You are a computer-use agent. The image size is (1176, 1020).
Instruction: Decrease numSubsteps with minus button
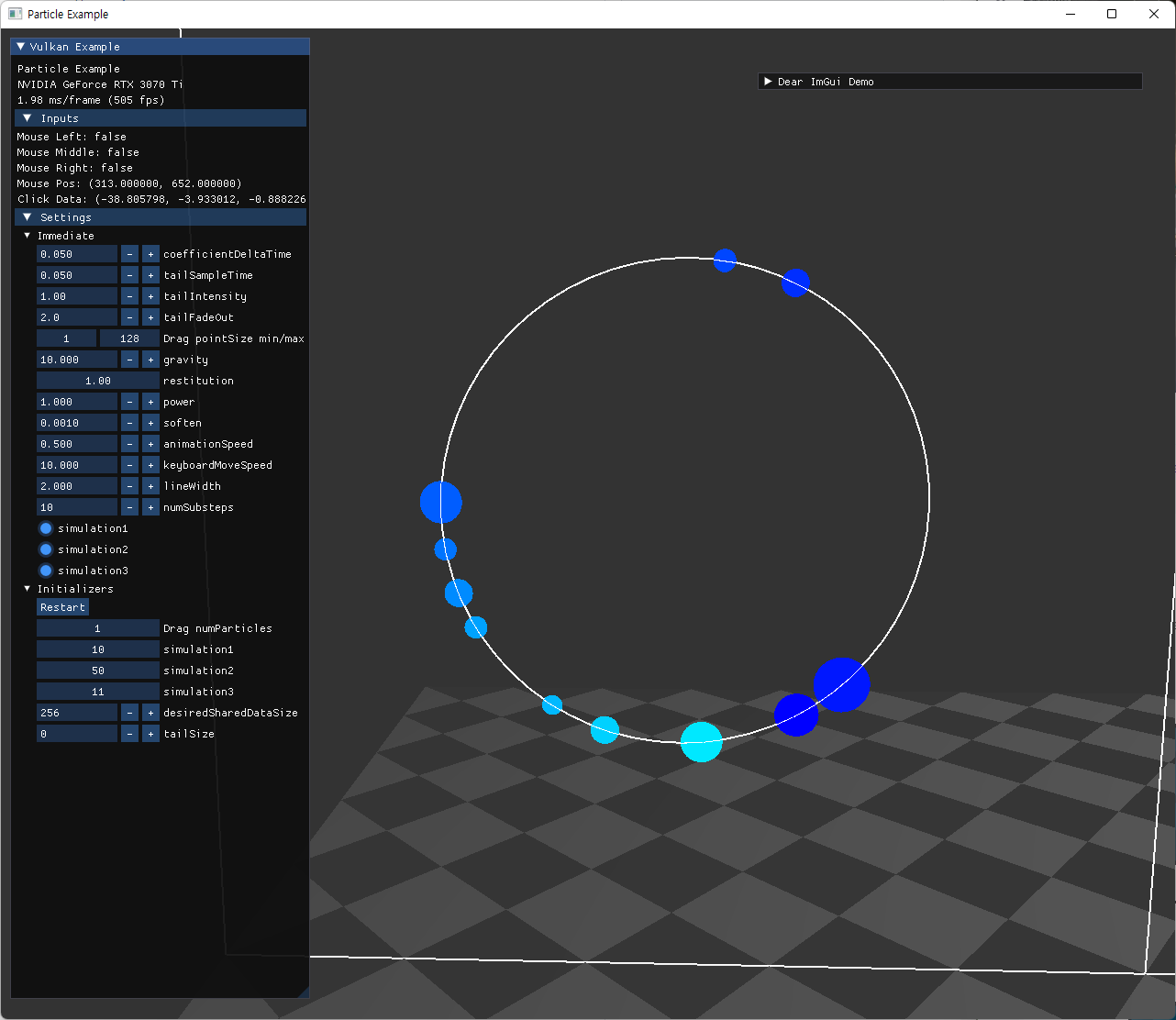click(x=129, y=507)
